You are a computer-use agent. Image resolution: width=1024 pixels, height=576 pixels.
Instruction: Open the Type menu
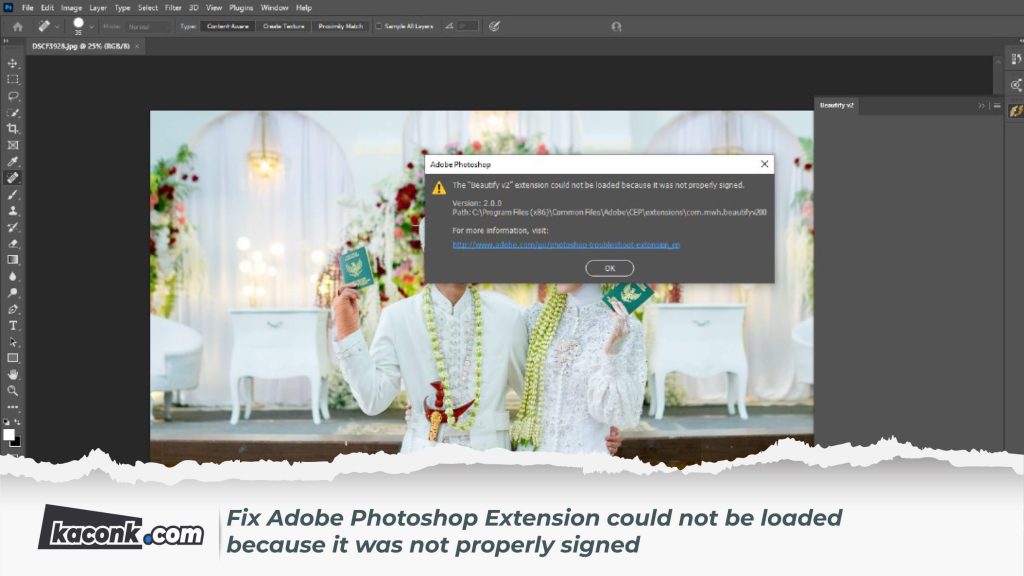(x=122, y=8)
